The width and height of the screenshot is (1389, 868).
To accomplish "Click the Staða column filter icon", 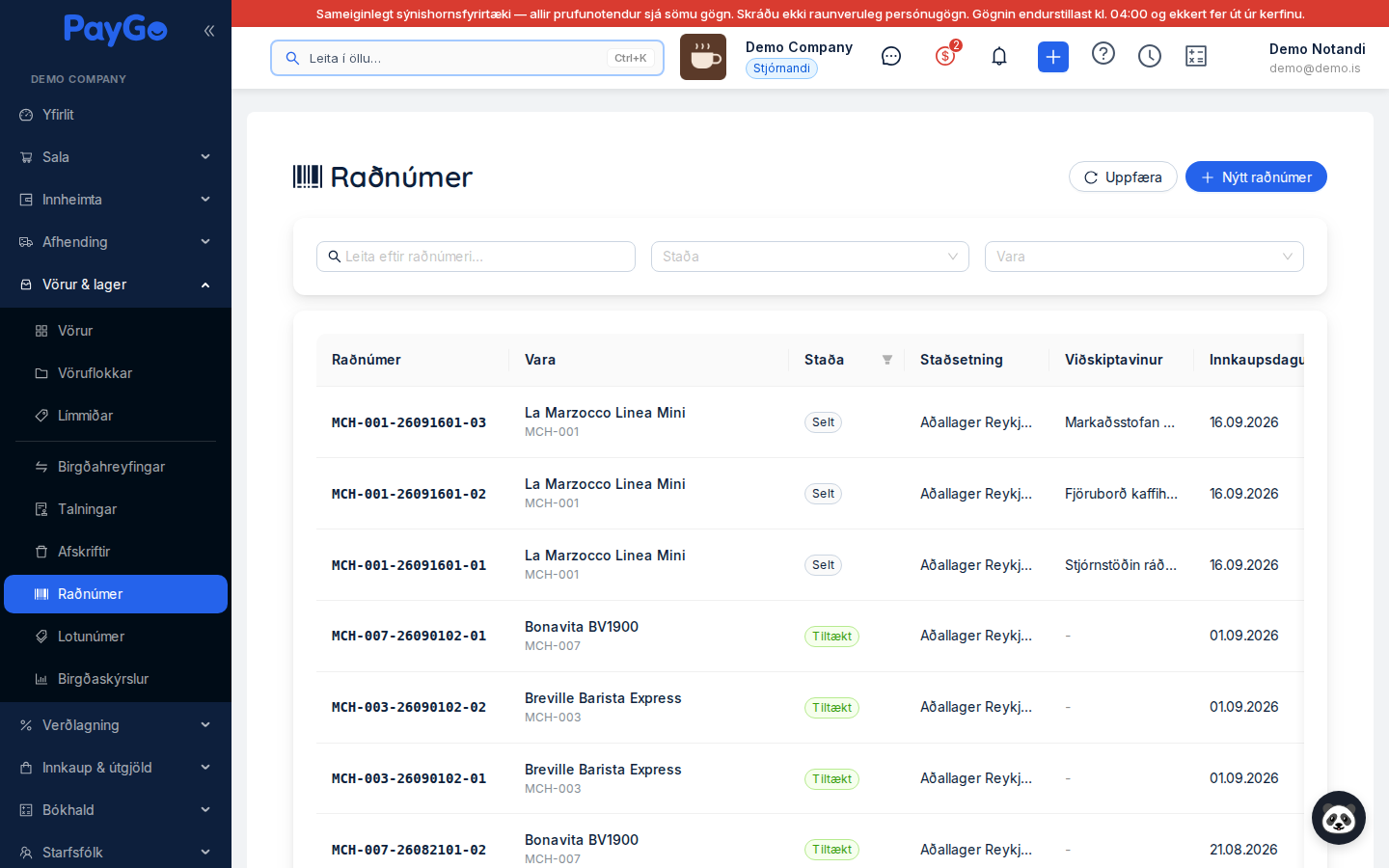I will click(887, 360).
